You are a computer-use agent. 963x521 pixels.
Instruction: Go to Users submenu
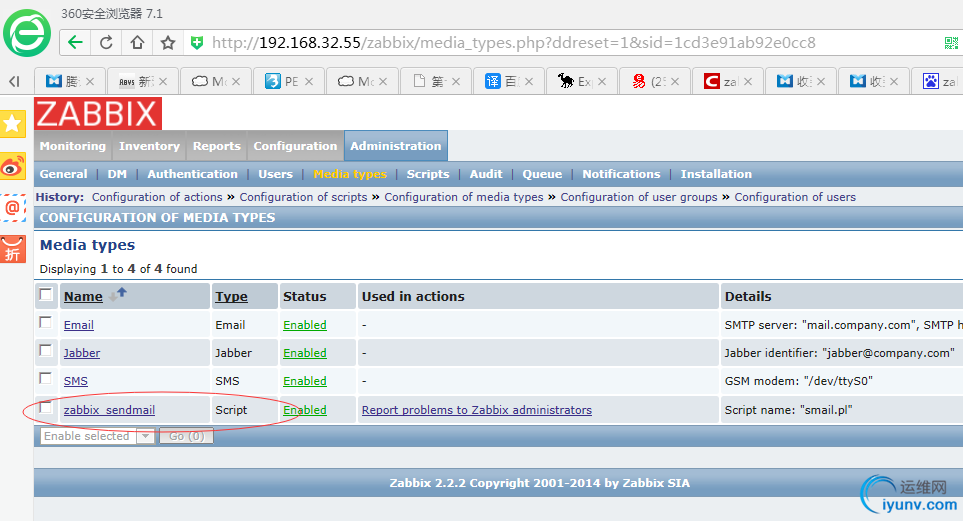[275, 174]
